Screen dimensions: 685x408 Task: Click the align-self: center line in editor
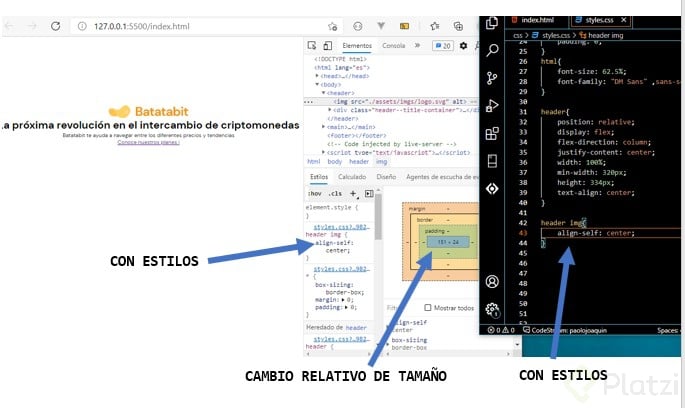click(595, 233)
